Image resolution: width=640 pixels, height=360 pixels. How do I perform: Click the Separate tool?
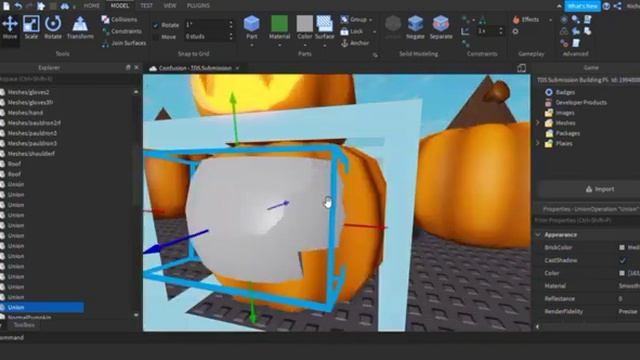pos(441,27)
